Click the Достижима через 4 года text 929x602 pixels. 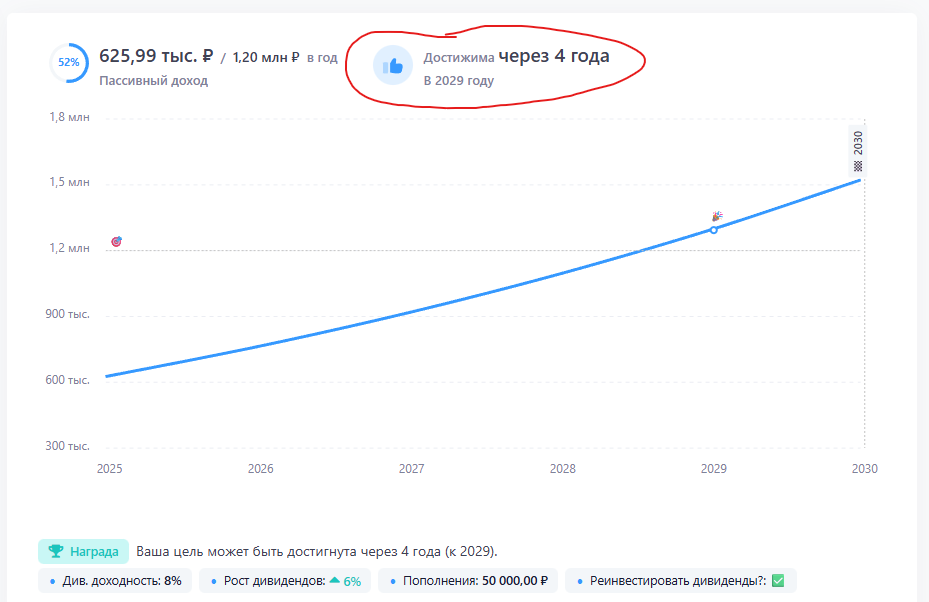click(516, 56)
